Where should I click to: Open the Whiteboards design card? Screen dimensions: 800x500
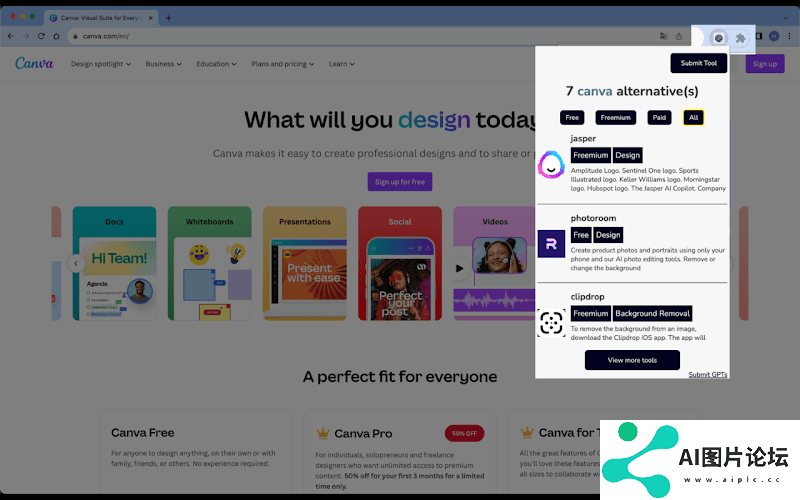(210, 263)
